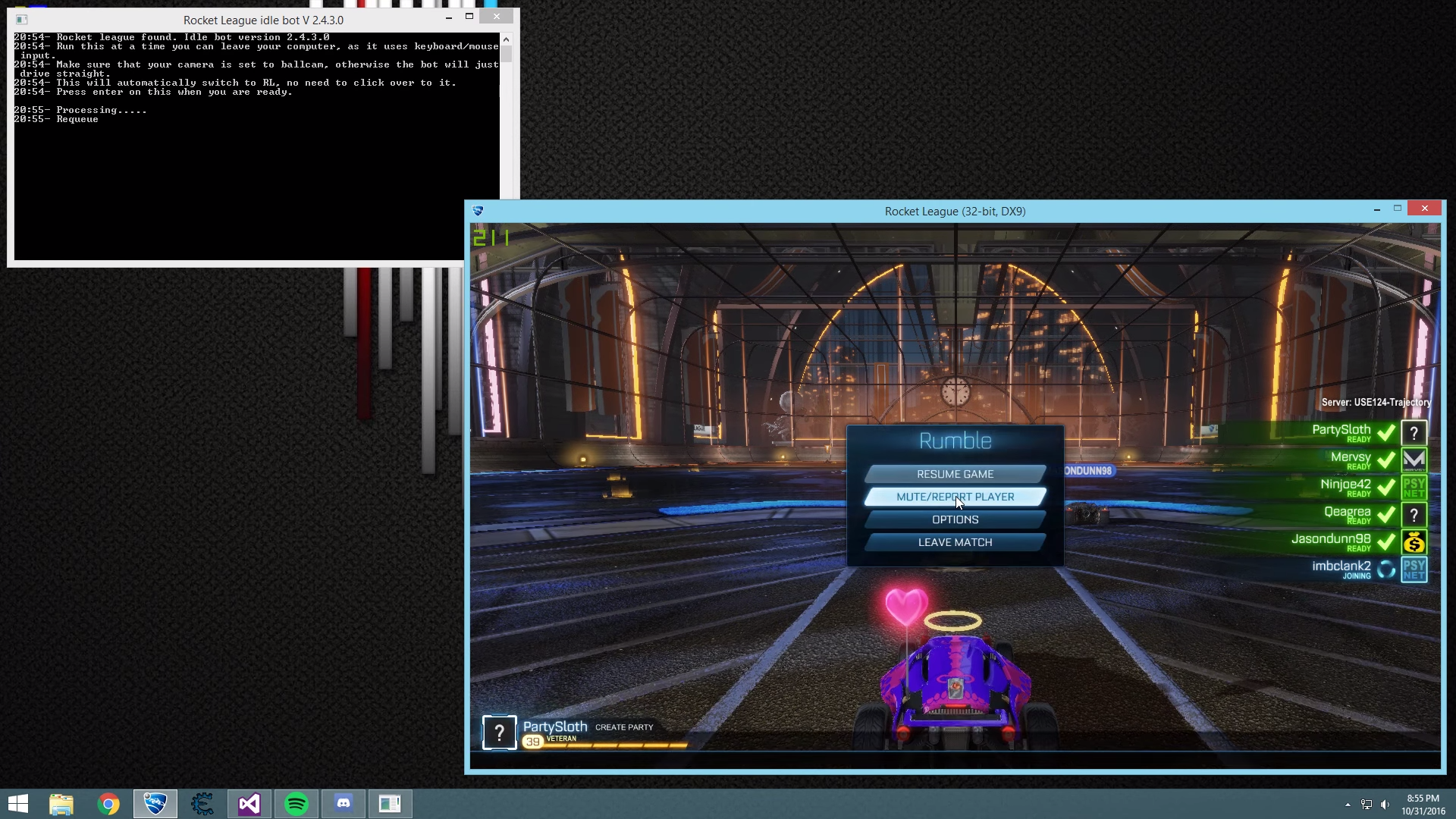Click CREATE PARTY next to PartySloth
Screen dimensions: 1456x819
624,727
